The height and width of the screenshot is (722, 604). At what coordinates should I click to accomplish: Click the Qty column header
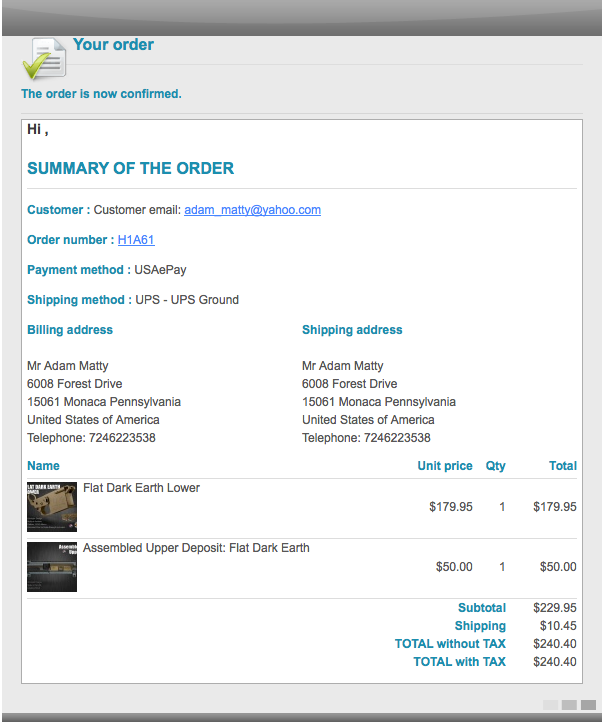[495, 466]
